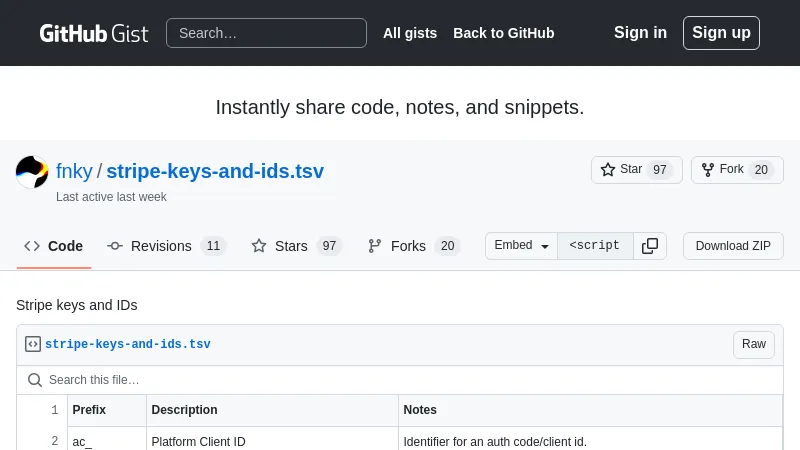Copy the embed script with clipboard icon

point(650,246)
